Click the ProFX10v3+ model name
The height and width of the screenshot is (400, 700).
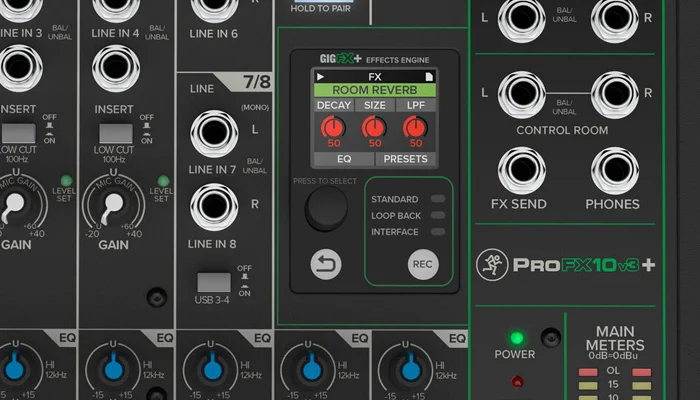pos(584,265)
